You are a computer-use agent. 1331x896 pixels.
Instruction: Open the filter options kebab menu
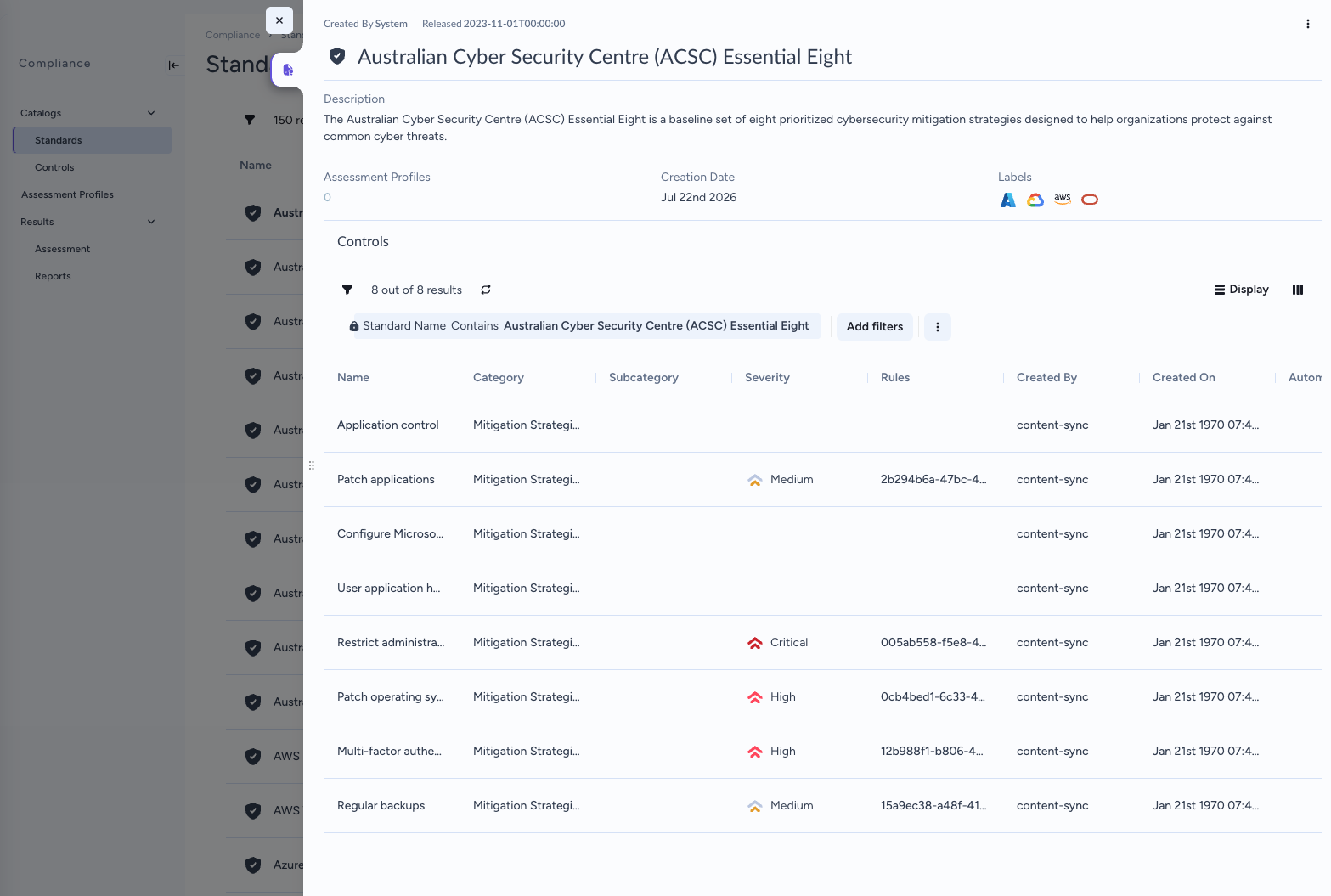(938, 327)
